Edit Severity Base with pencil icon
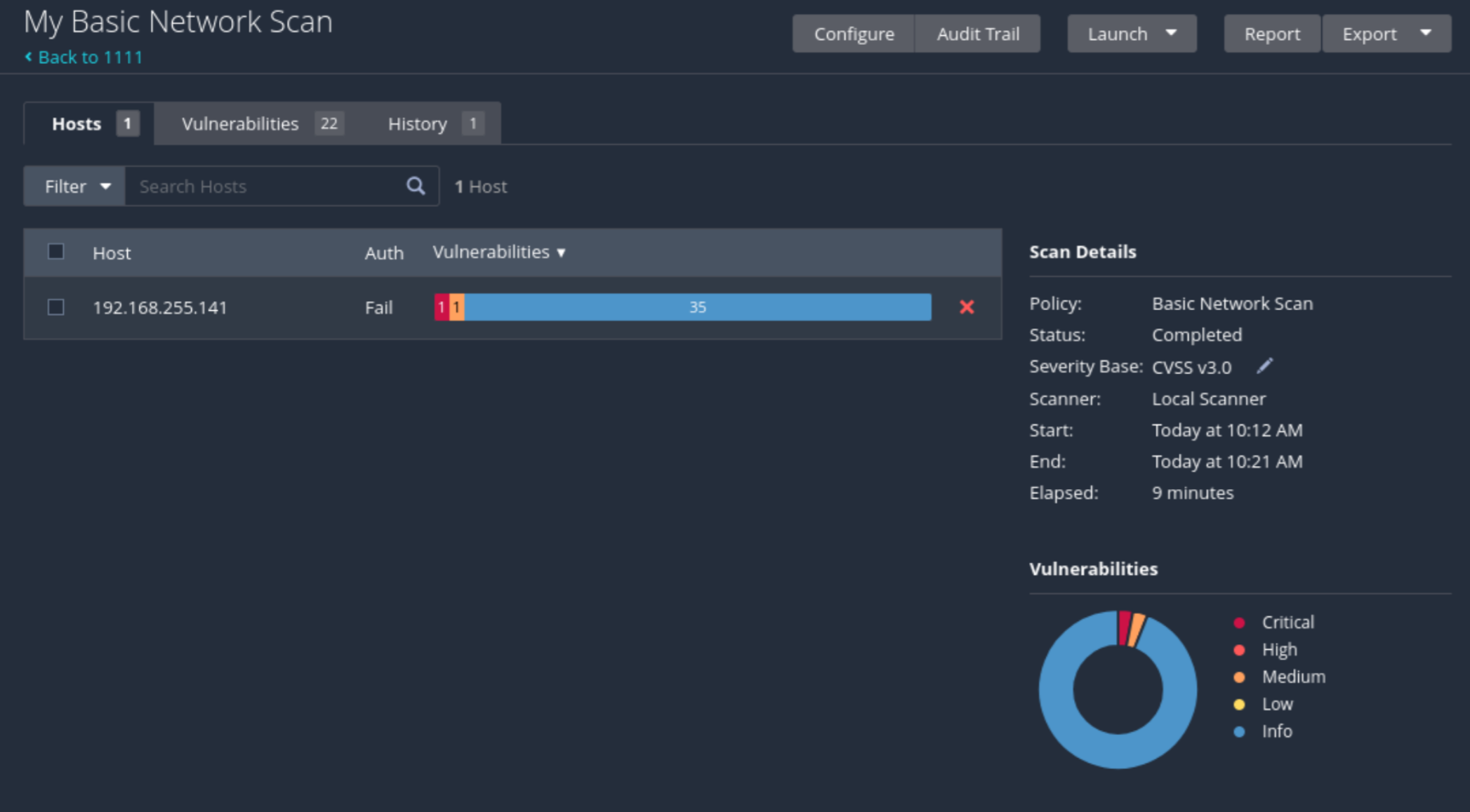The height and width of the screenshot is (812, 1470). coord(1264,366)
